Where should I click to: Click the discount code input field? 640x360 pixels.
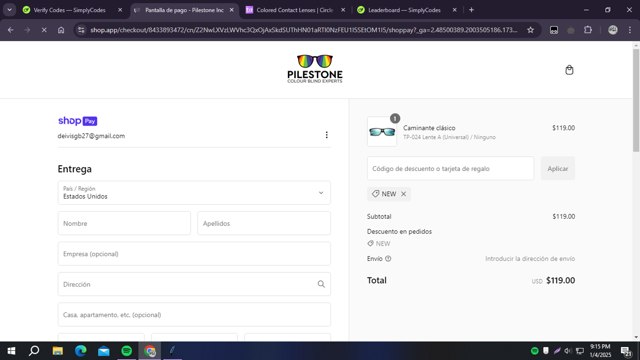[450, 168]
